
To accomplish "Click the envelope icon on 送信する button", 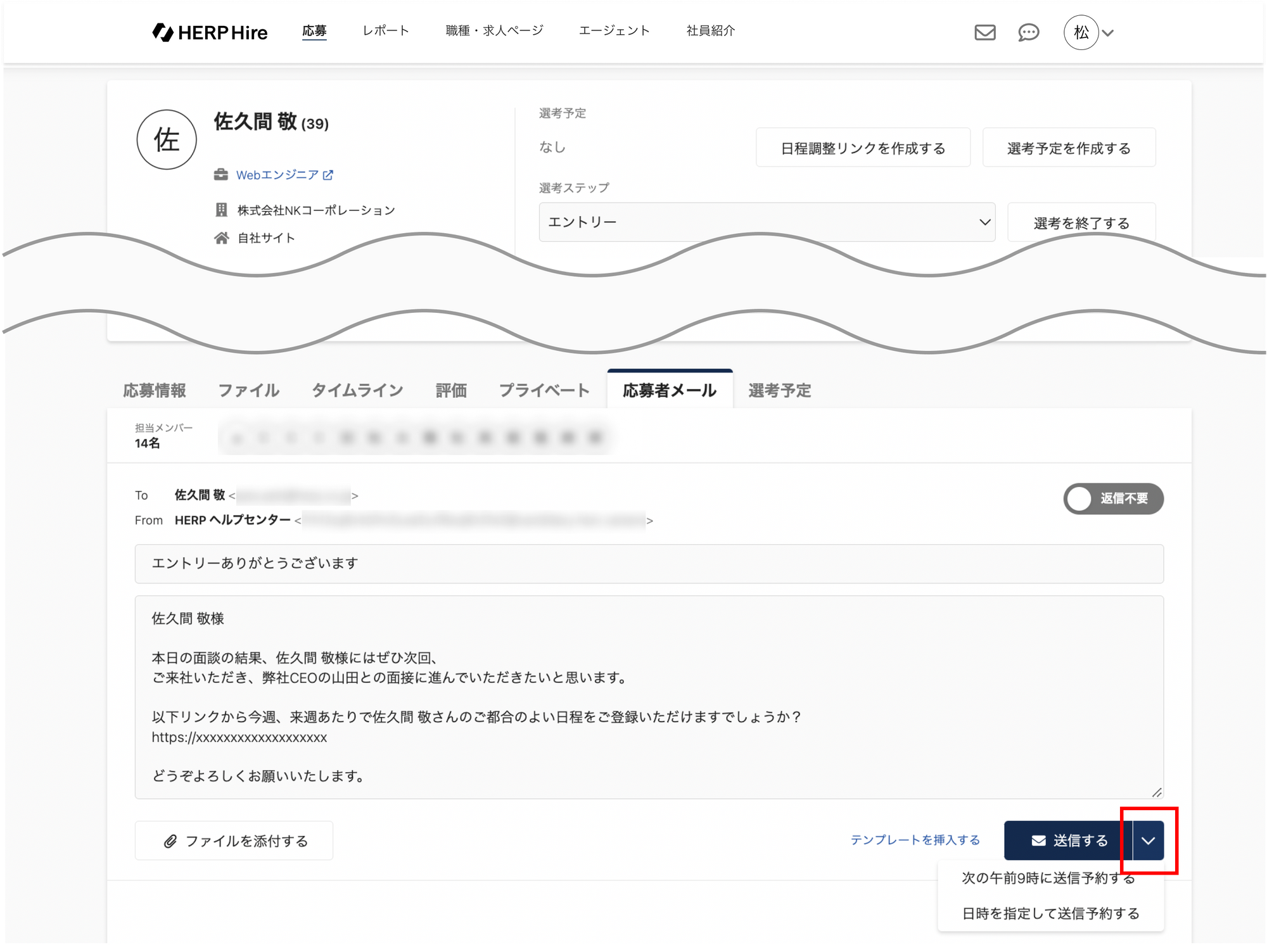I will click(1038, 841).
